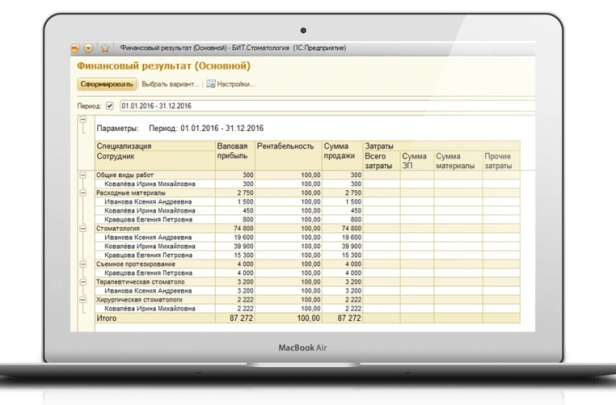Click the round dropdown arrow icon in title bar
Image resolution: width=616 pixels, height=405 pixels.
tap(88, 47)
